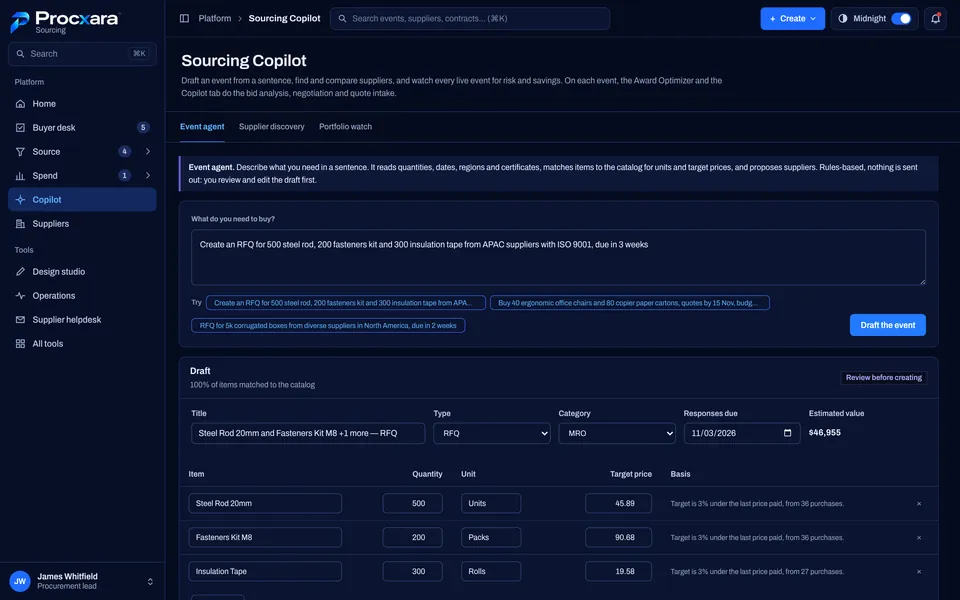The height and width of the screenshot is (600, 960).
Task: Click the Spend bar chart icon
Action: tap(20, 176)
